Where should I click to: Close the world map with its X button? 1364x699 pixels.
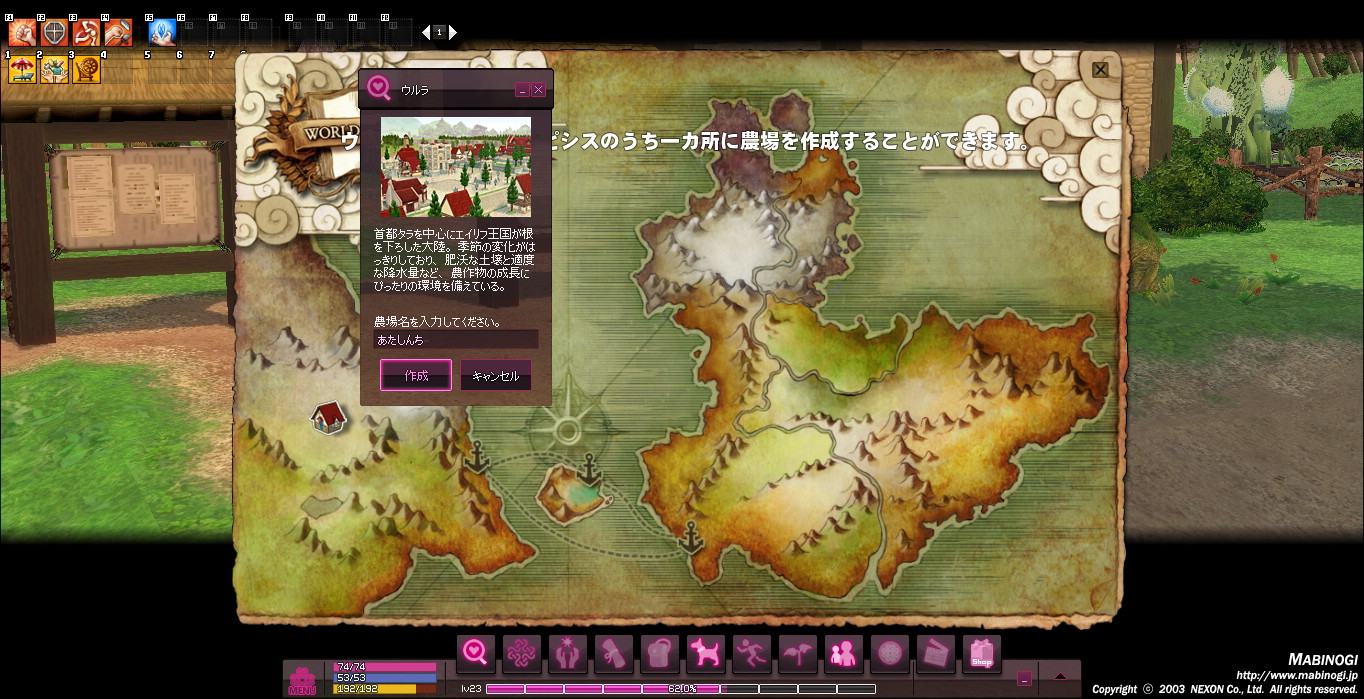[1100, 69]
